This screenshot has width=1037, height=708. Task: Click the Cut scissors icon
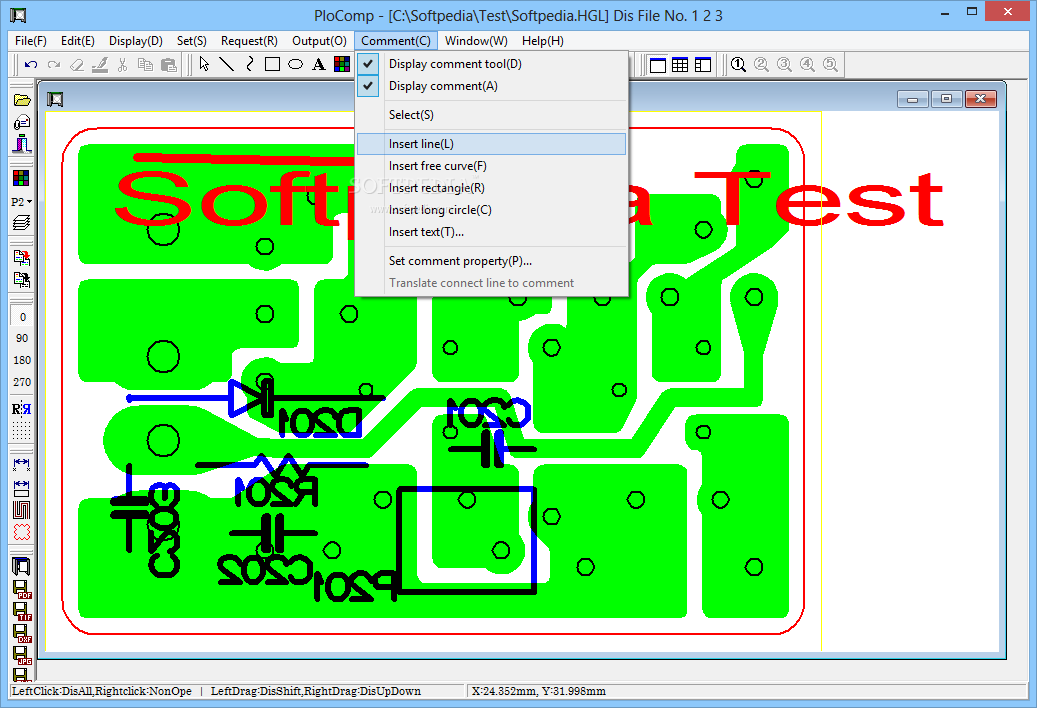(x=122, y=65)
